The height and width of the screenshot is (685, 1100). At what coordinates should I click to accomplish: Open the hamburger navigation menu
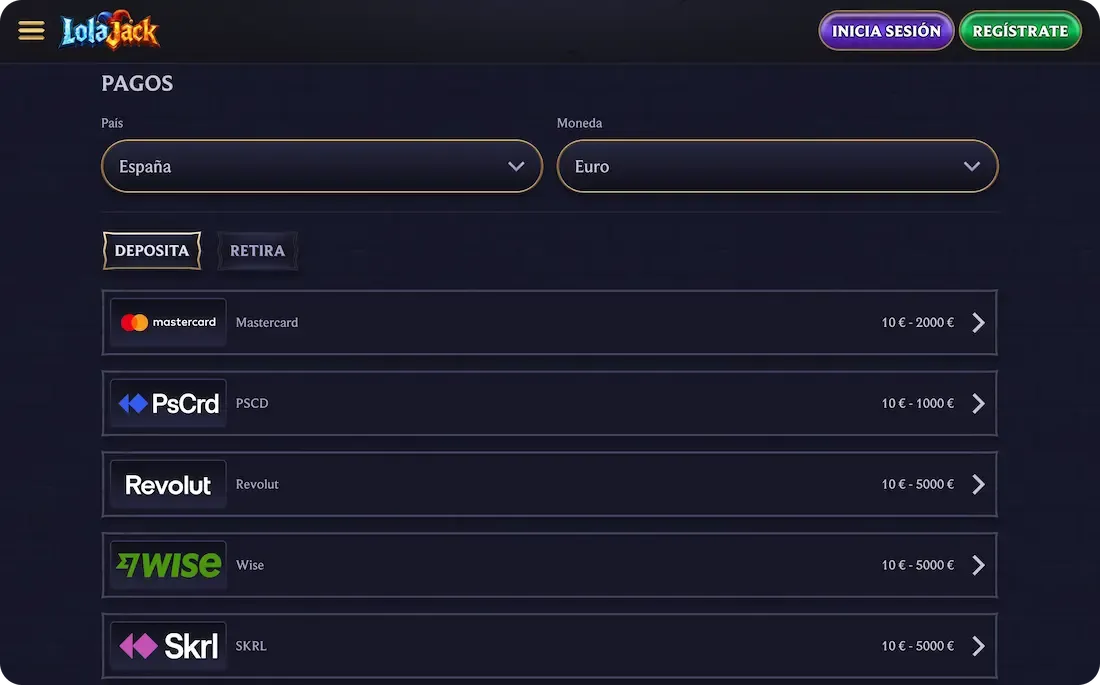[31, 30]
